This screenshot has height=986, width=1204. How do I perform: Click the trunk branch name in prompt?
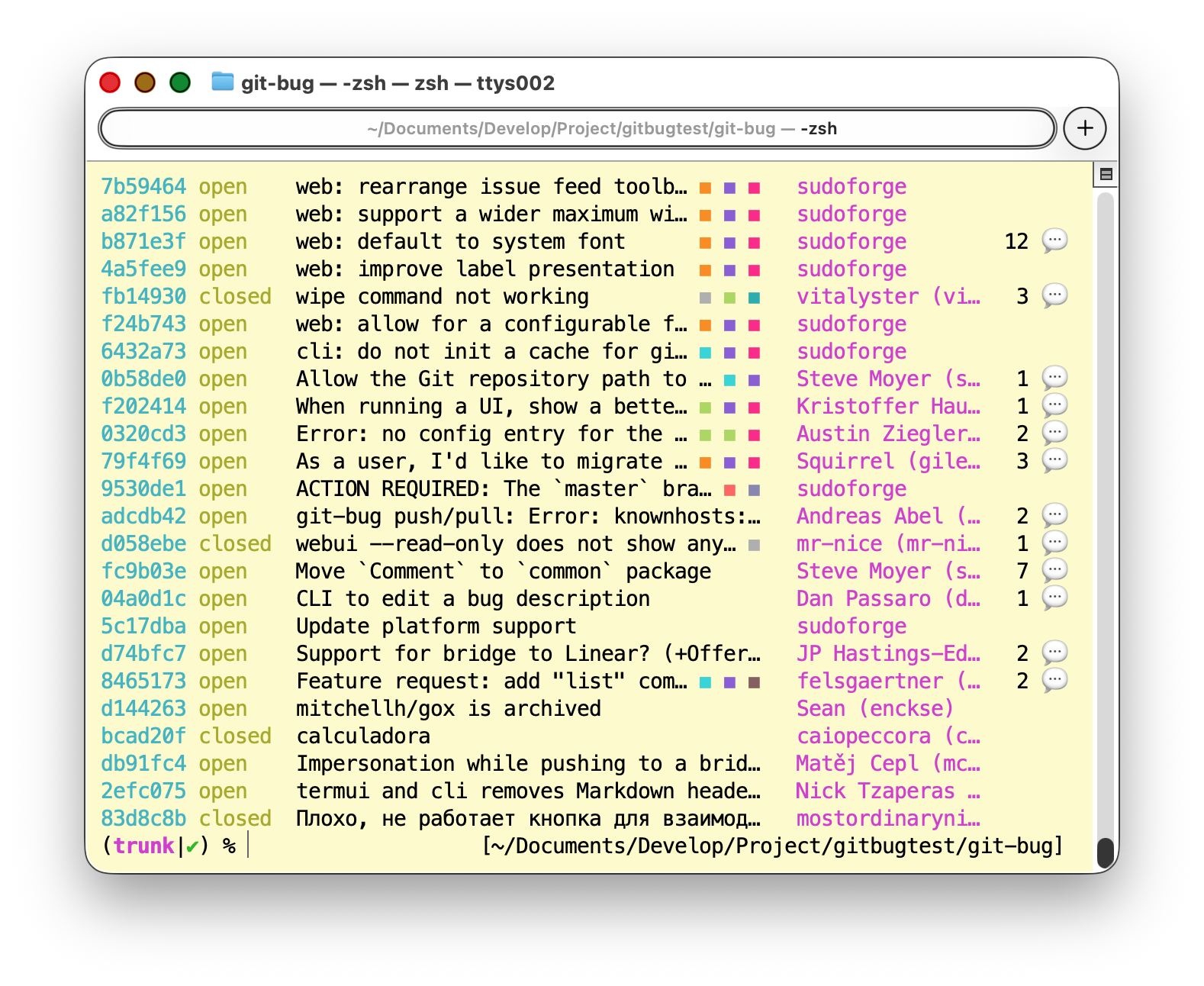(x=144, y=846)
